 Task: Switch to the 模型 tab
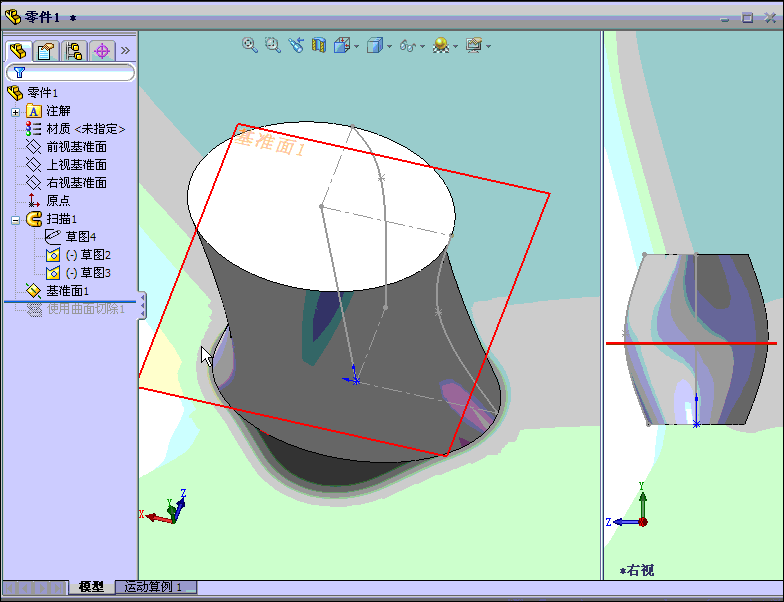(x=91, y=586)
